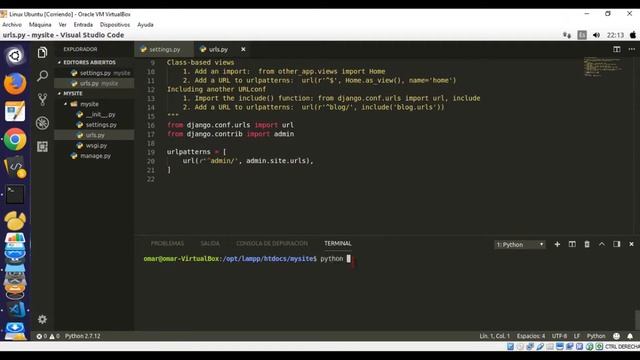The height and width of the screenshot is (360, 640).
Task: Move the panel to the right side
Action: coord(617,244)
